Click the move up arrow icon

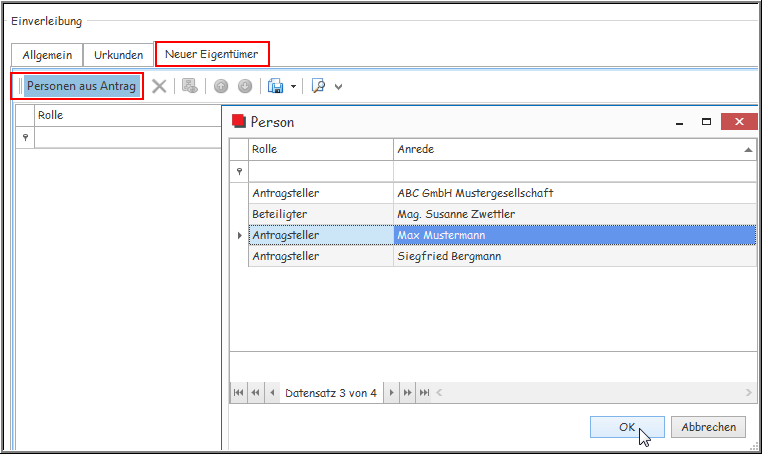pos(221,87)
